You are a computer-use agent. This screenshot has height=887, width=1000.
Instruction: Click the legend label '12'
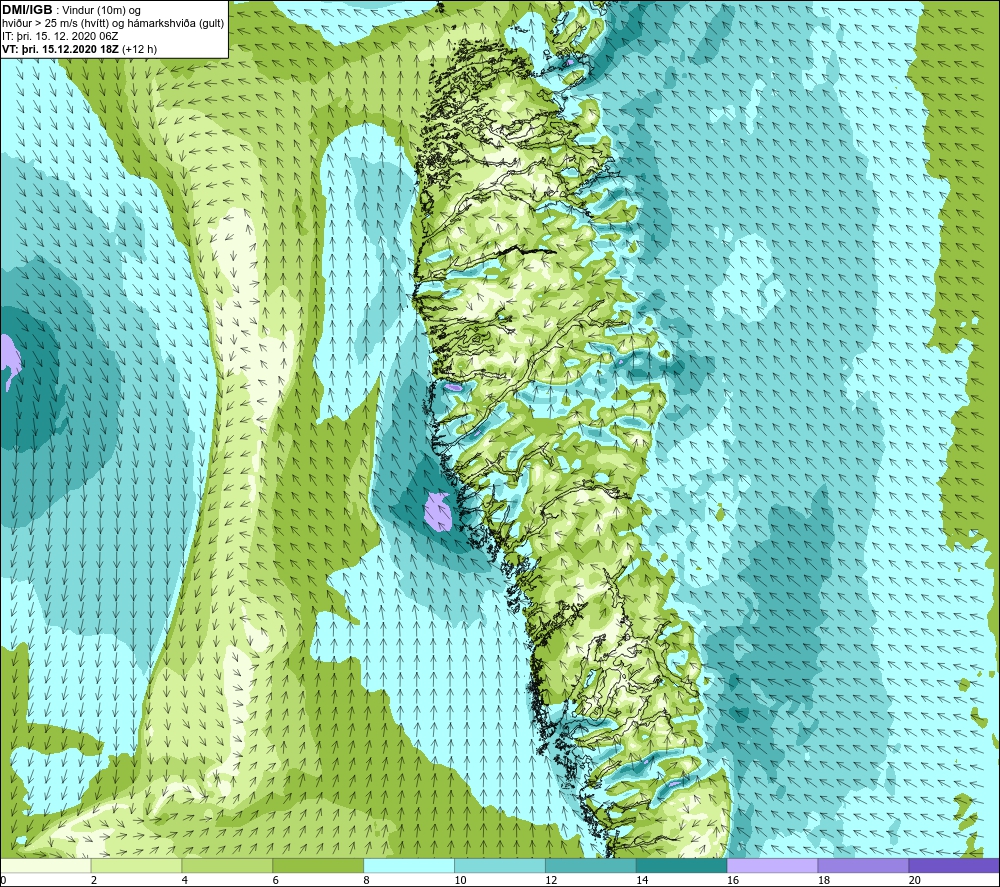(551, 880)
